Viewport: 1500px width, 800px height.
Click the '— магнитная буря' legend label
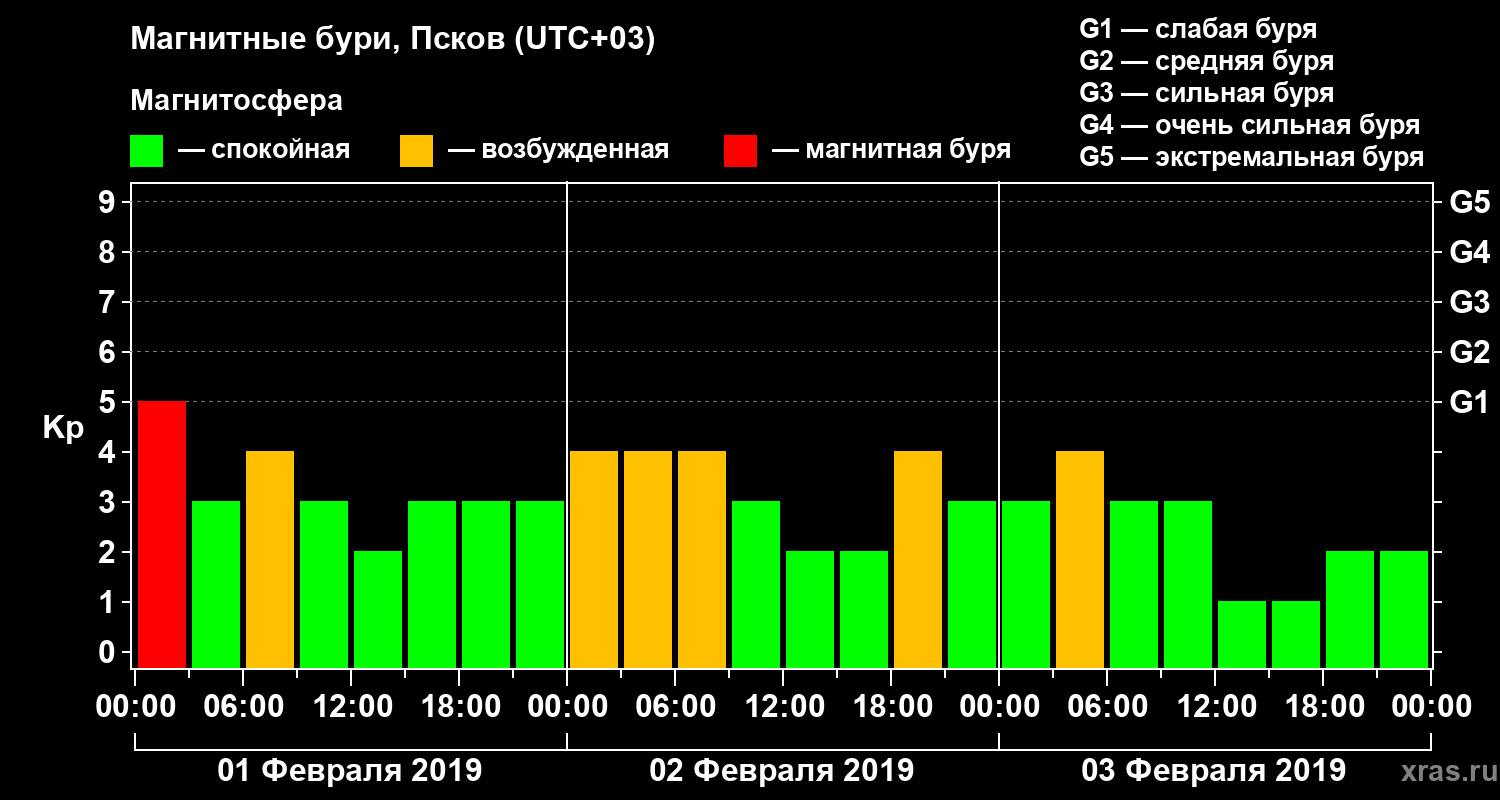pos(892,151)
